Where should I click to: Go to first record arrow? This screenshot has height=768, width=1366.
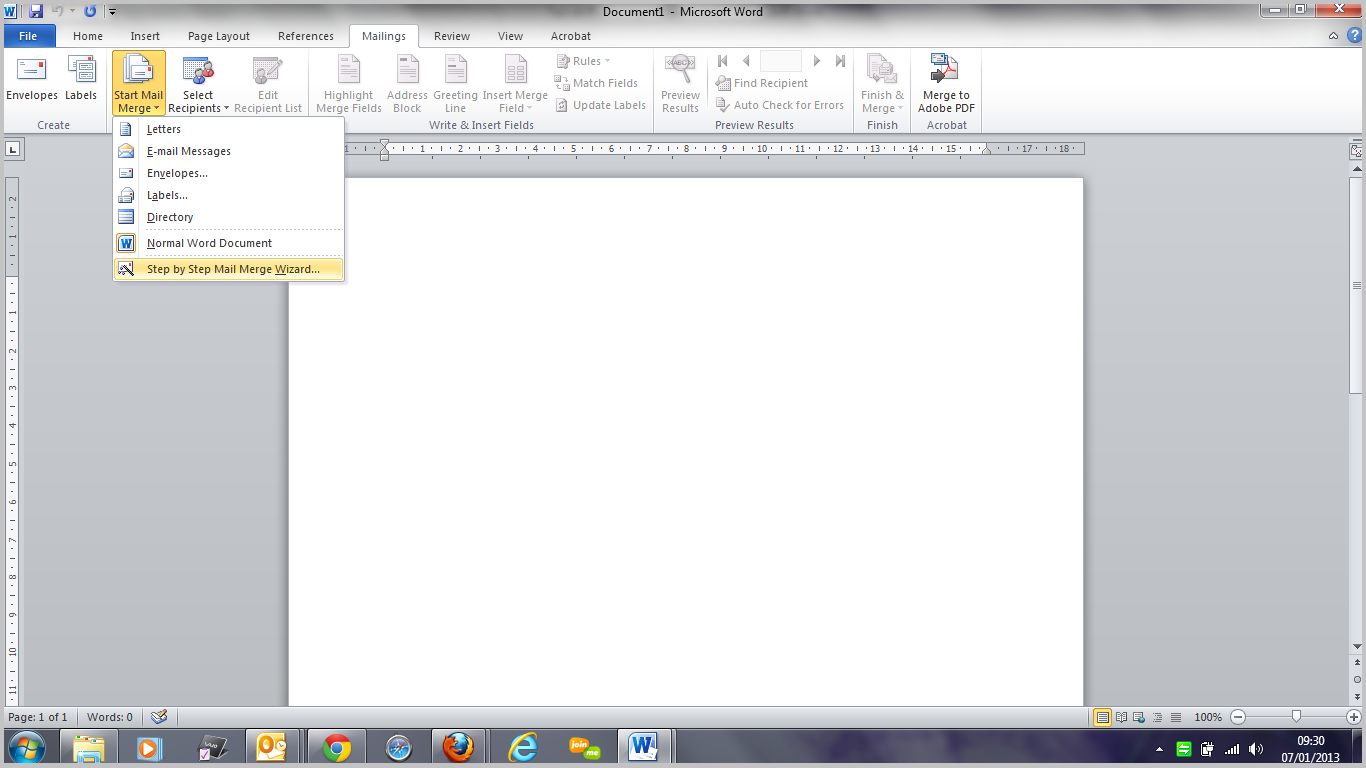723,61
